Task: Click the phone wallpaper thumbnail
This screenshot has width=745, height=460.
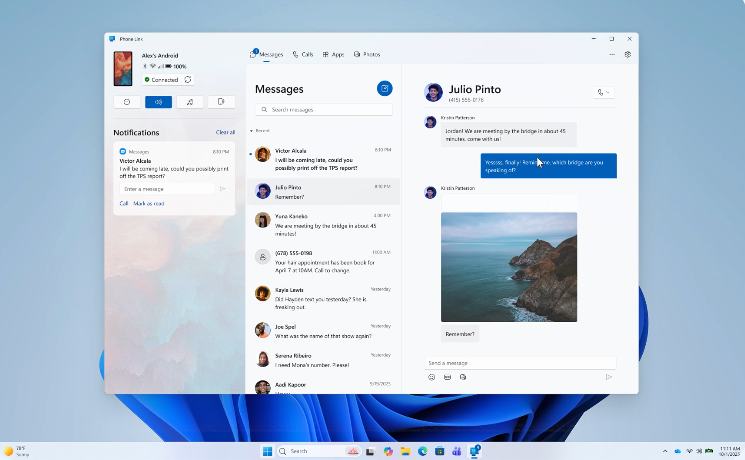Action: pyautogui.click(x=123, y=68)
